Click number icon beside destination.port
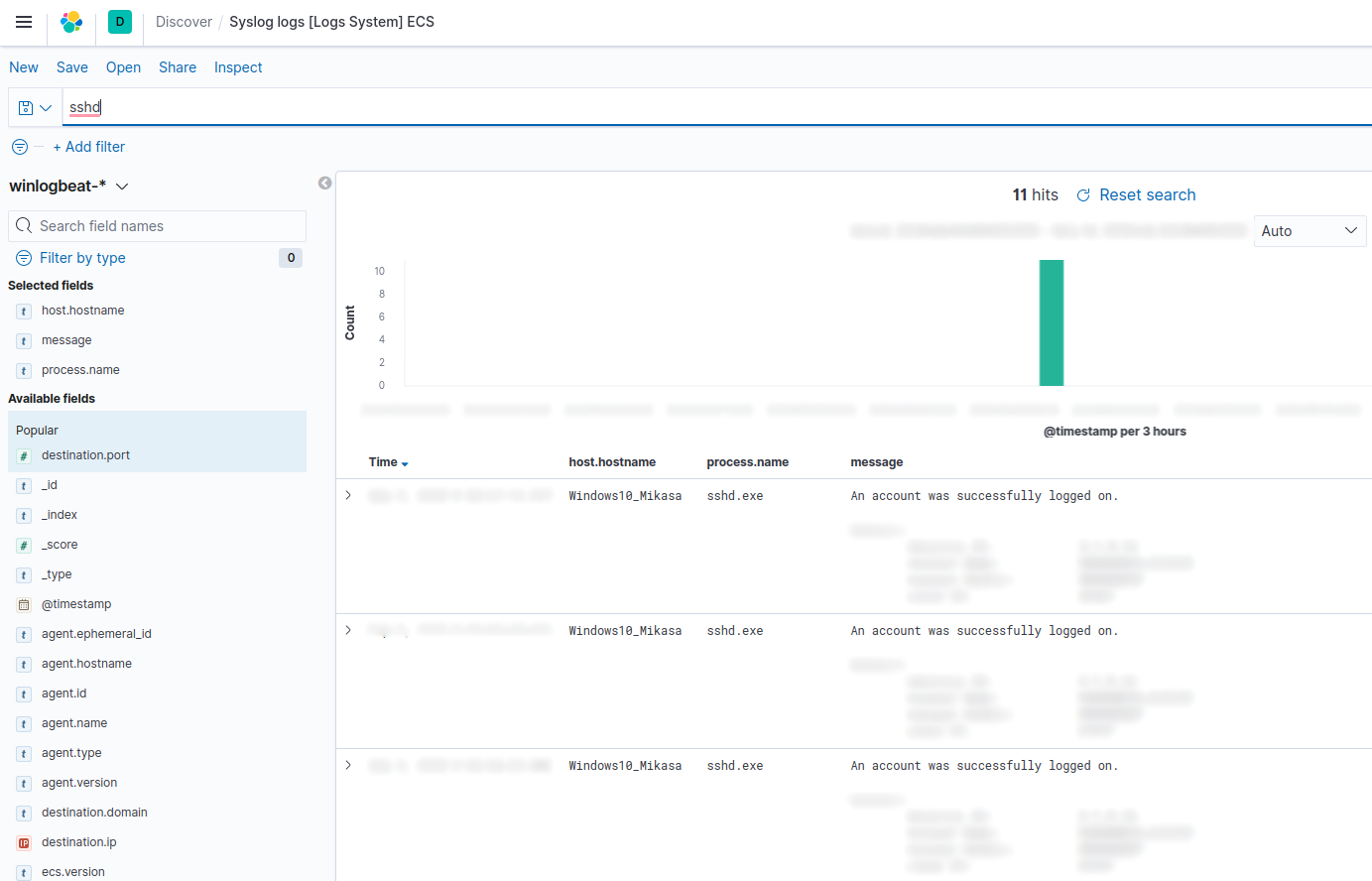The height and width of the screenshot is (881, 1372). click(x=24, y=456)
